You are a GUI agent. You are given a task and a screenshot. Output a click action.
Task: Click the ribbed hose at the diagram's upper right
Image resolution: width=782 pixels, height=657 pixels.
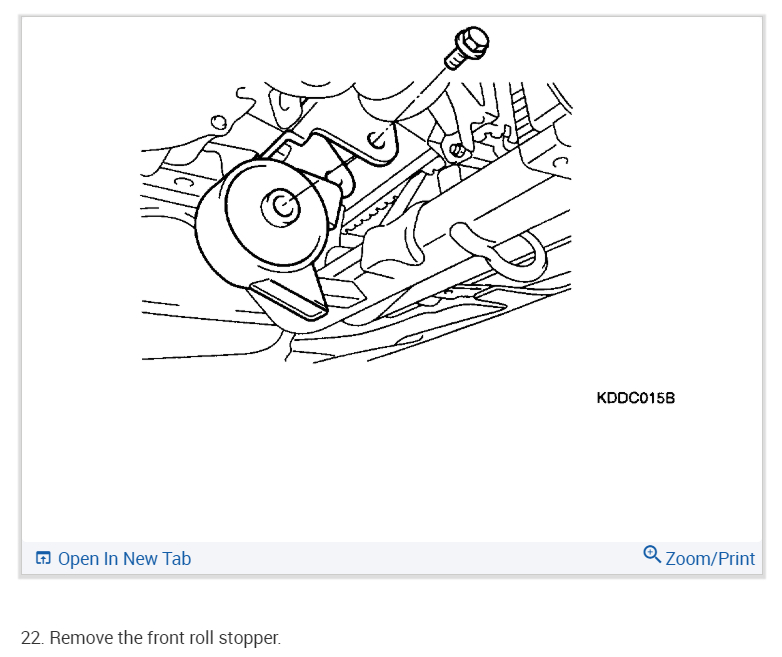(x=519, y=111)
